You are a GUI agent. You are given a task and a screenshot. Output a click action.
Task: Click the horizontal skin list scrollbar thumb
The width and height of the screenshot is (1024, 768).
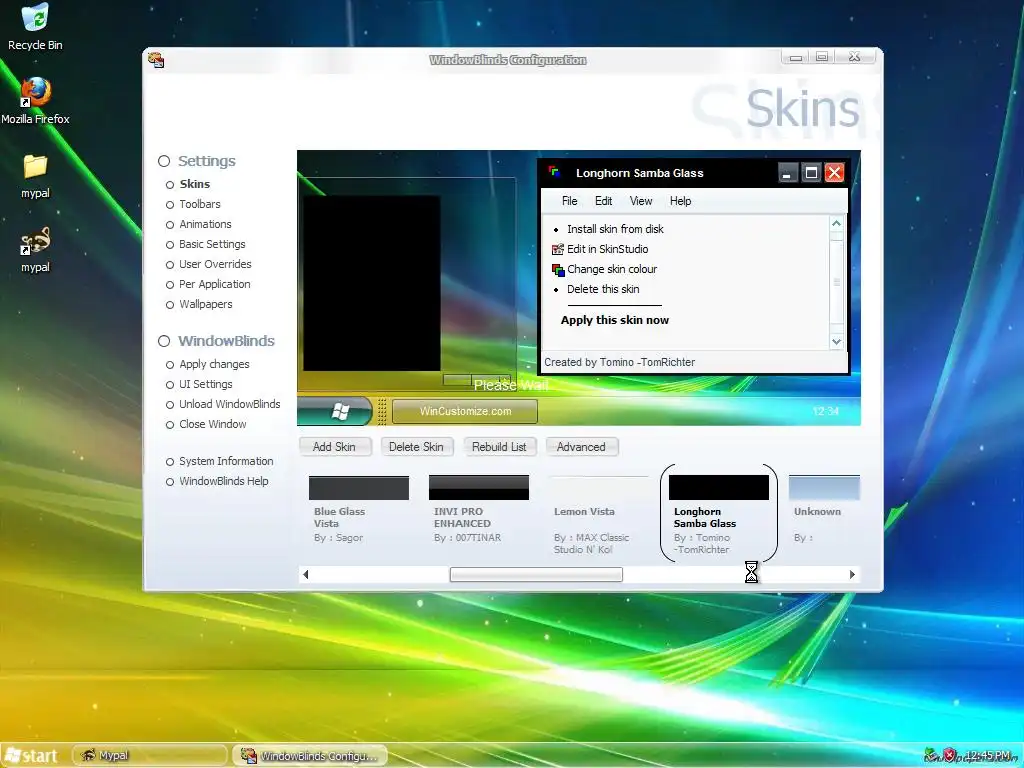point(536,575)
